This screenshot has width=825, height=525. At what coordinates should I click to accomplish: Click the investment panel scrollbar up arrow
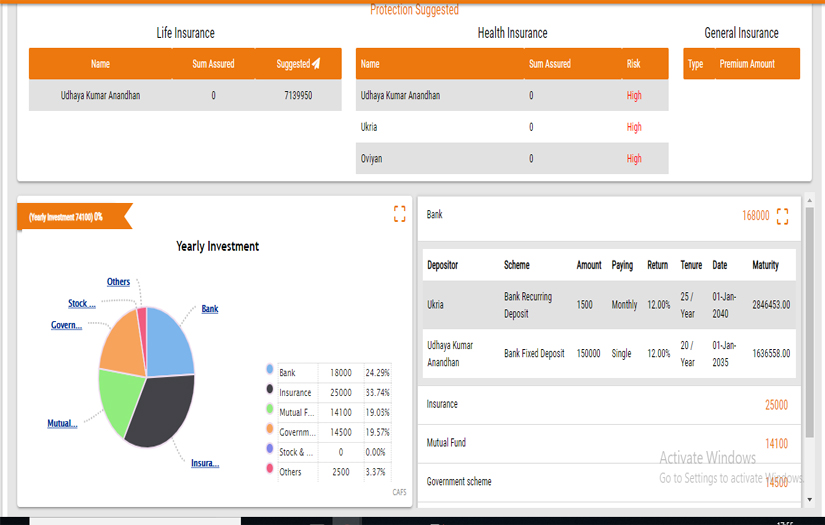click(809, 200)
